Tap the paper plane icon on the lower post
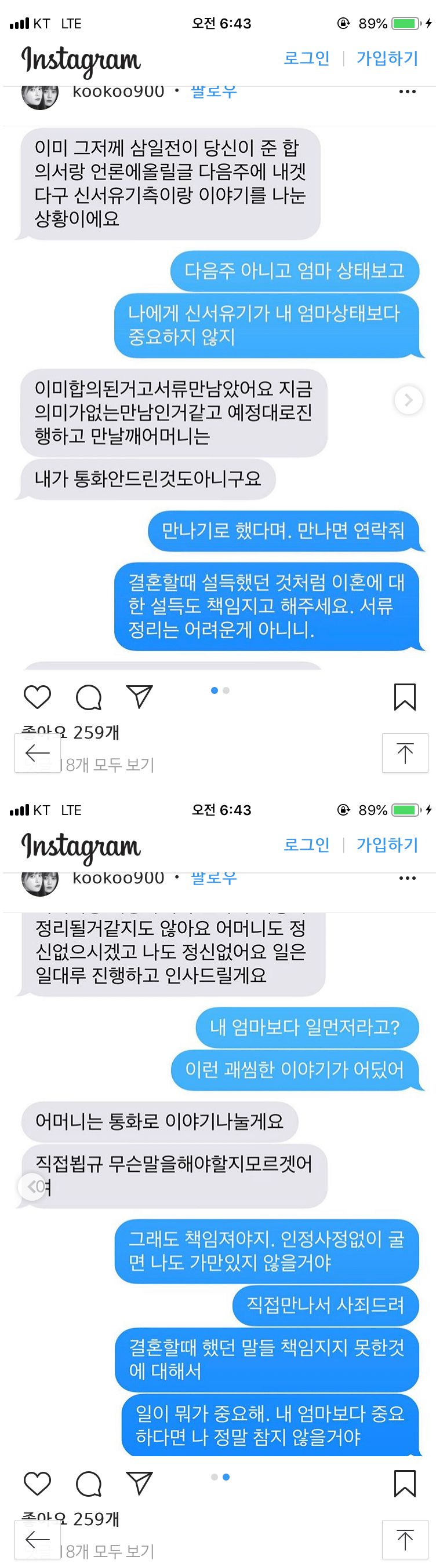Viewport: 436px width, 1568px height. [139, 1482]
